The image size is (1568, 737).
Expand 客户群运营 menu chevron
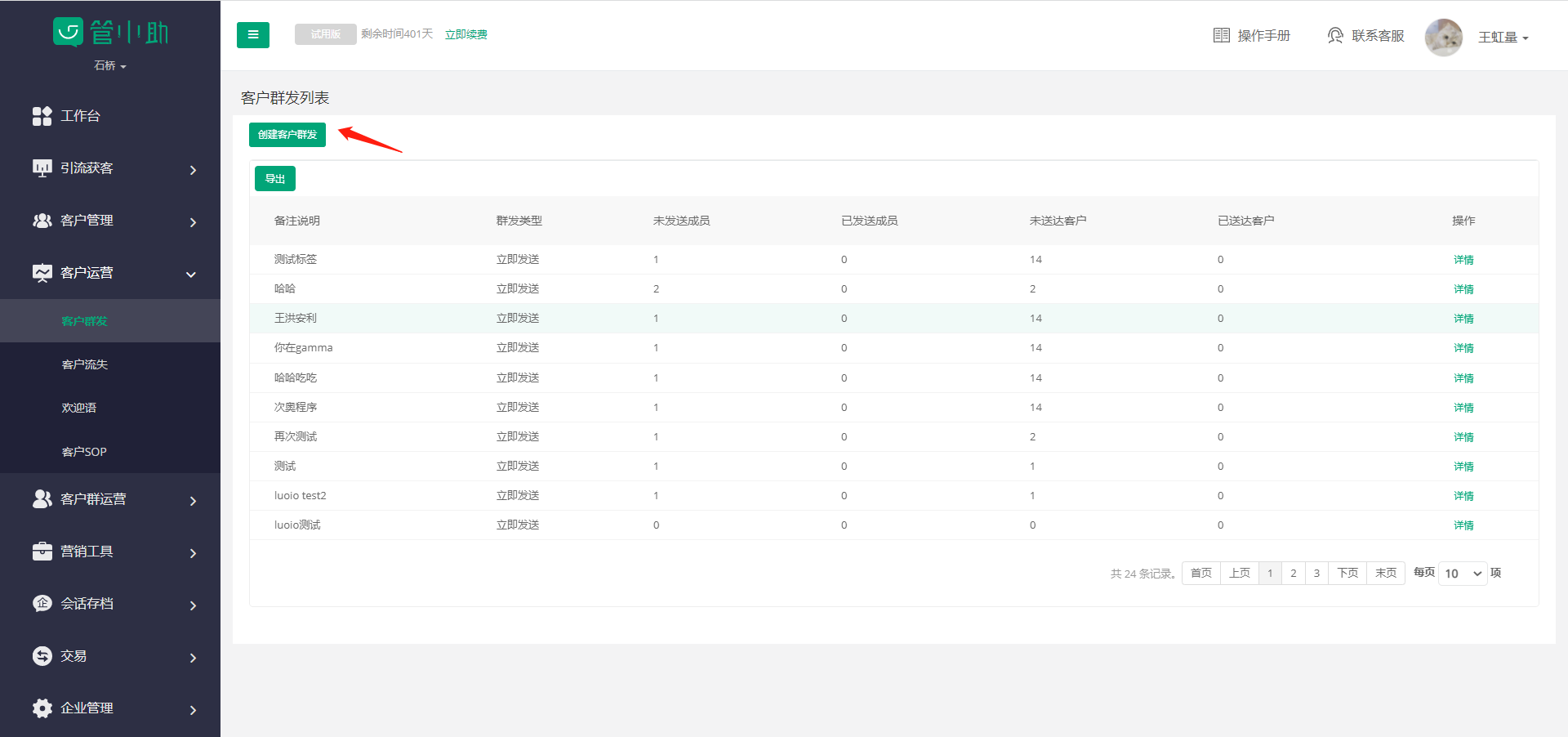pos(193,501)
